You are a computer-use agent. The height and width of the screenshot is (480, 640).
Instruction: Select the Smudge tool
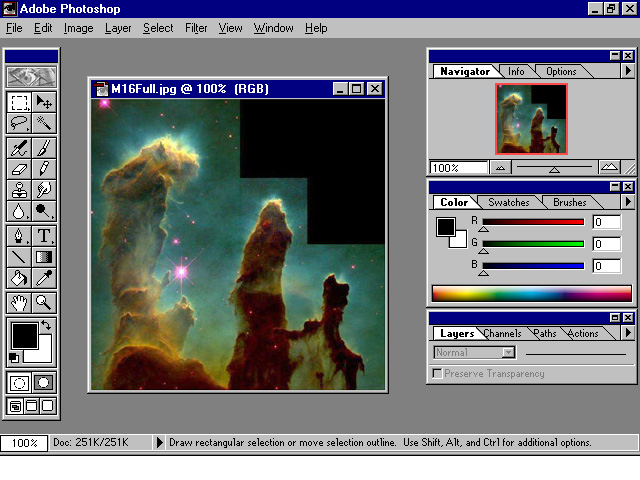[x=44, y=190]
